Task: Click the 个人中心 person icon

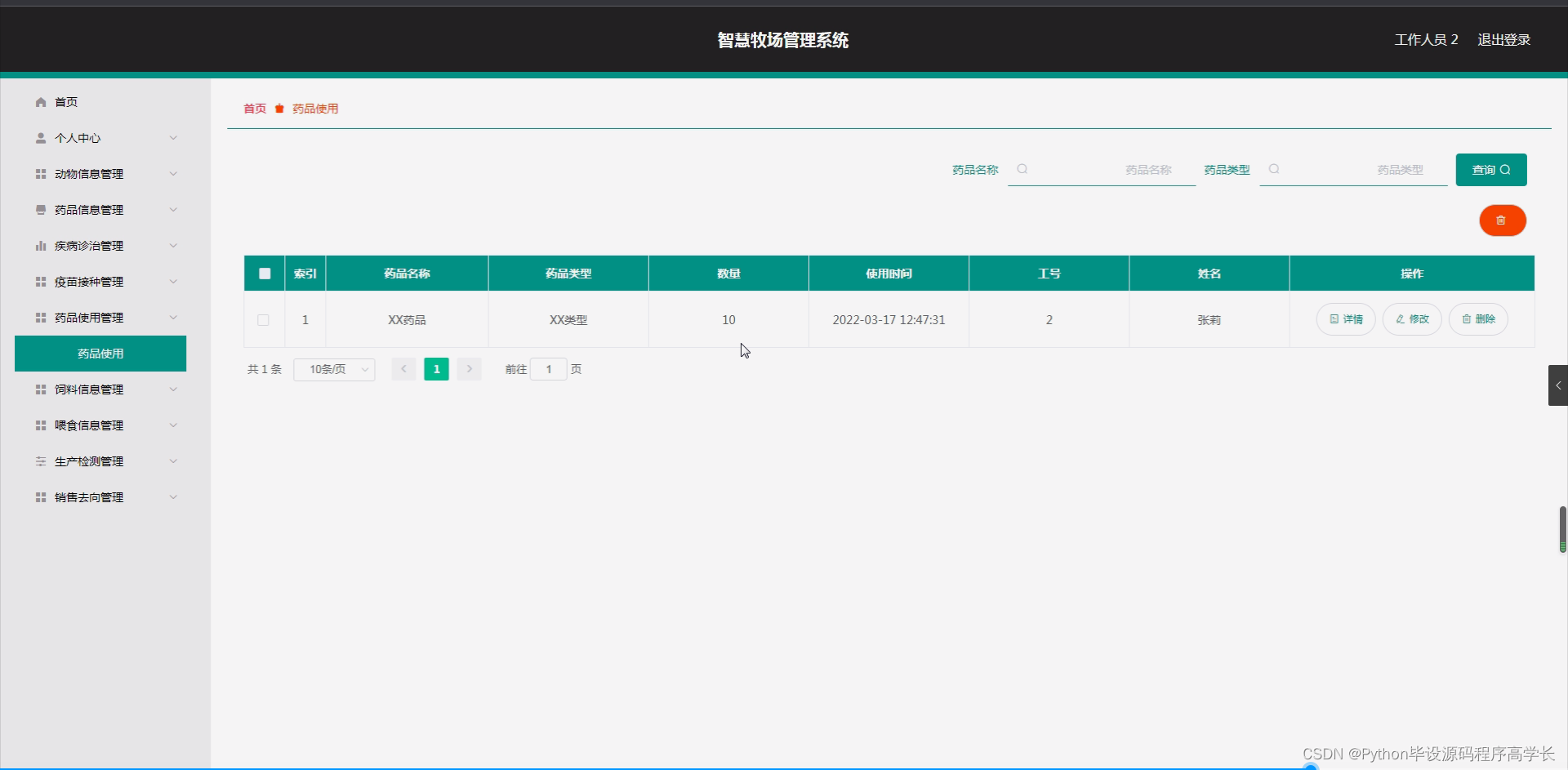Action: tap(39, 138)
